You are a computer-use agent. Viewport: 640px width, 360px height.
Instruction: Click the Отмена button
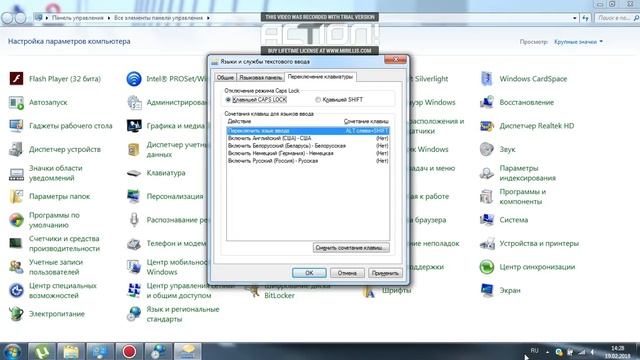pos(347,273)
